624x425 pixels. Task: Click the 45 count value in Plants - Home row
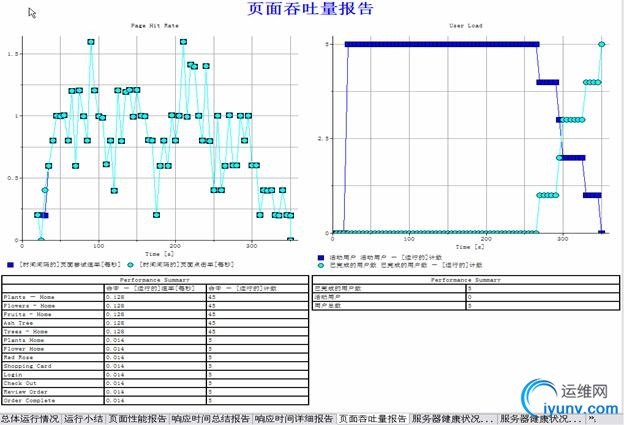pos(212,297)
